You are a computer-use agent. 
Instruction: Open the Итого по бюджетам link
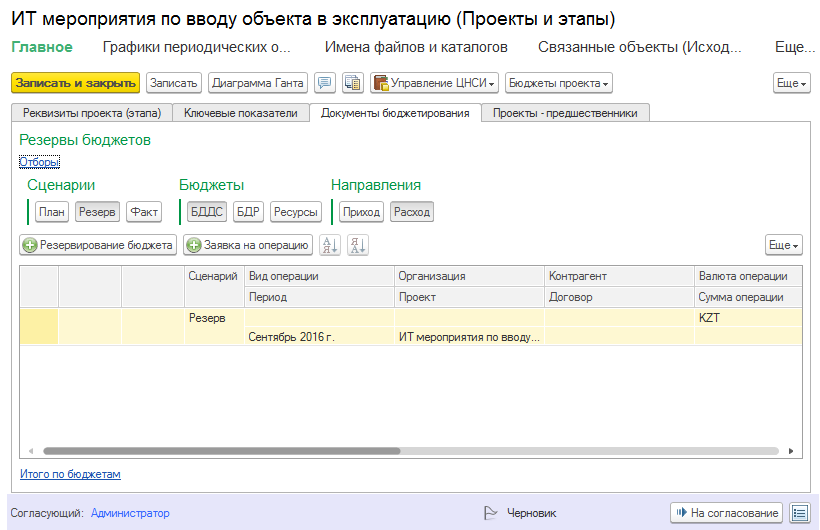70,474
